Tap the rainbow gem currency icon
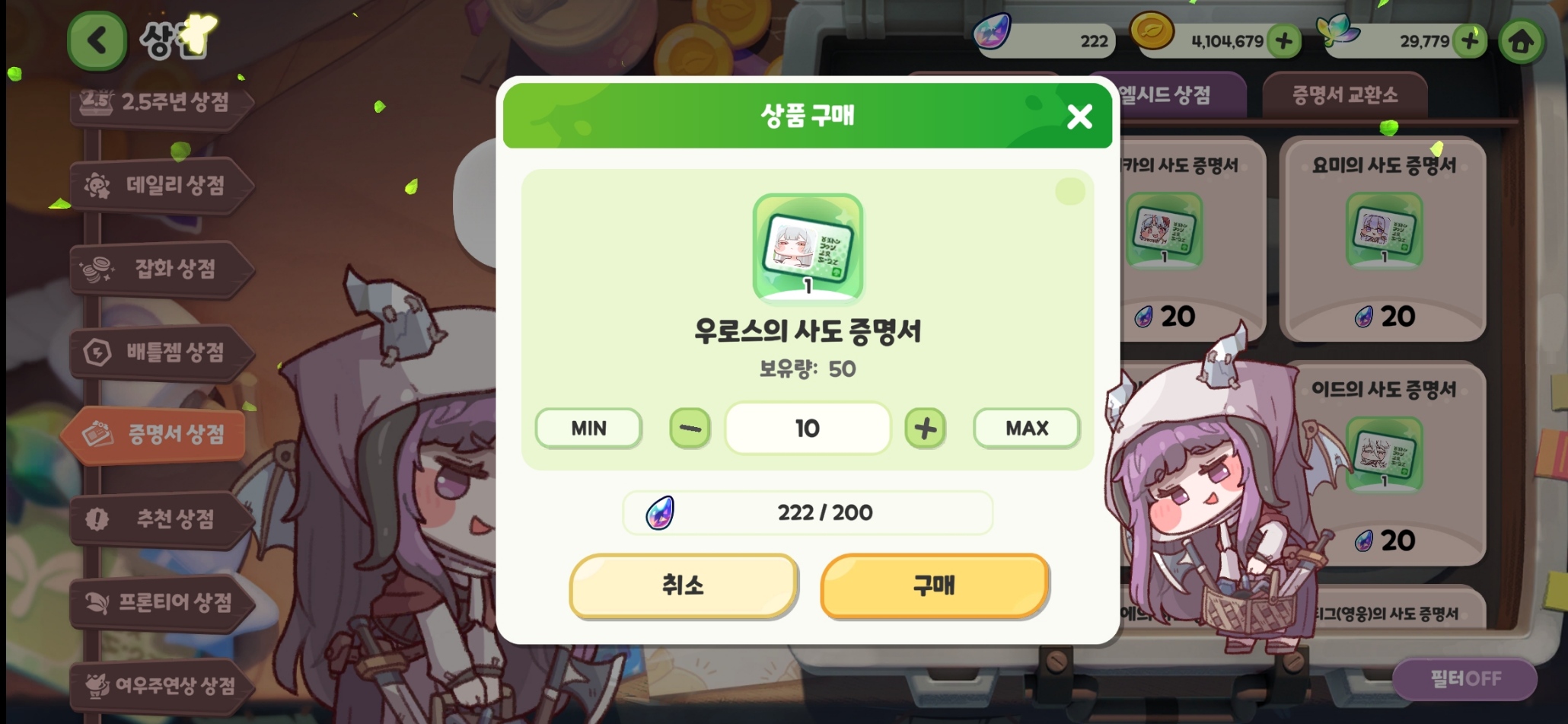Viewport: 1568px width, 724px height. click(993, 33)
